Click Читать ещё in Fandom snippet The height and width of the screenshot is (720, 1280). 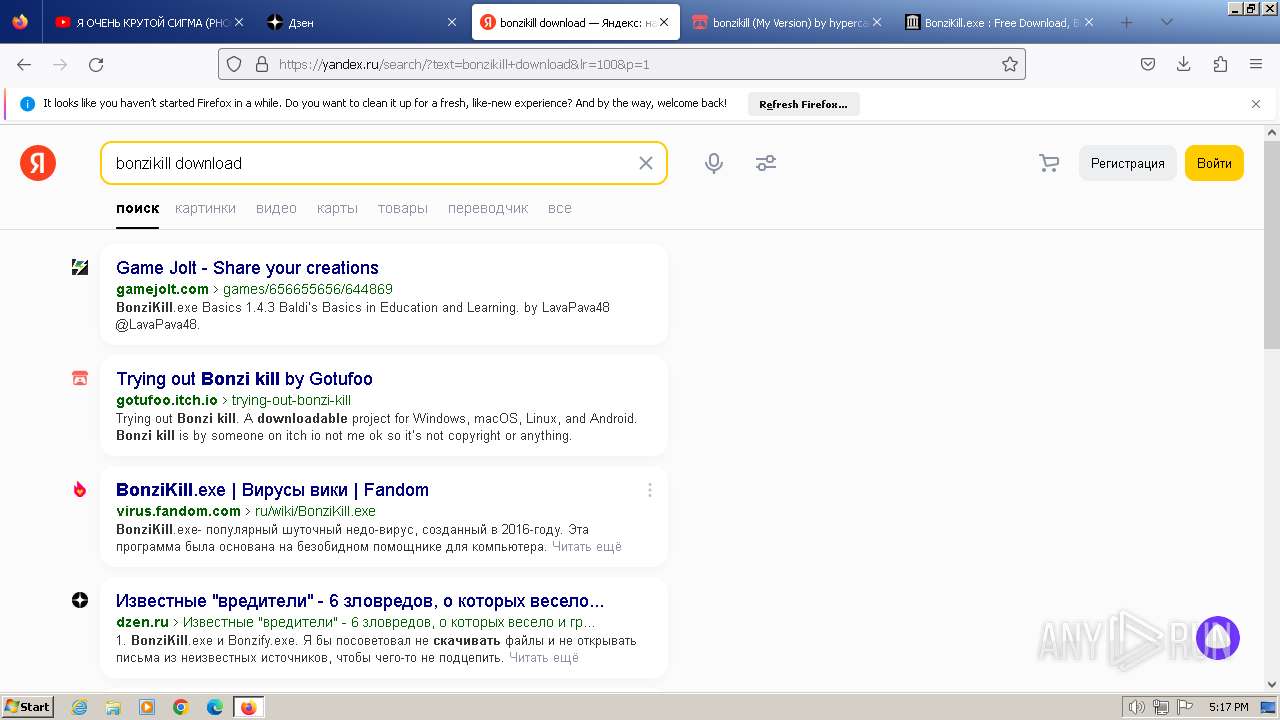coord(587,547)
